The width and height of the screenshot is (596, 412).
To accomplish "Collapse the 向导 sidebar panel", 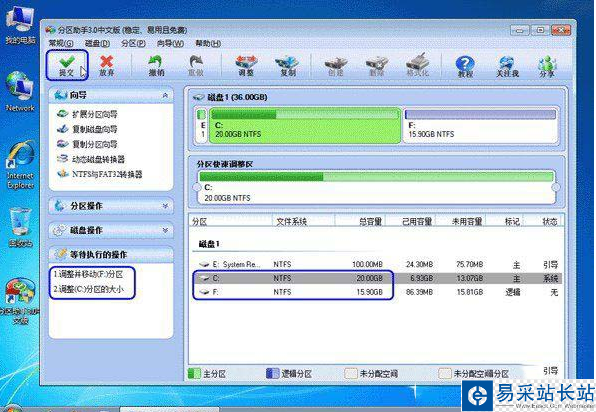I will tap(165, 95).
